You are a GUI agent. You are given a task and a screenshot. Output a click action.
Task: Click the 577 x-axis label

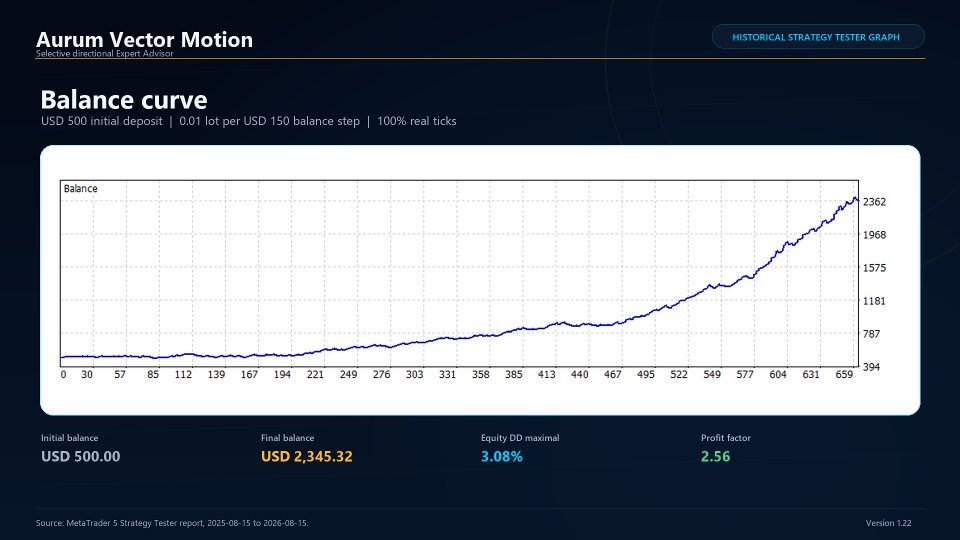pyautogui.click(x=745, y=375)
